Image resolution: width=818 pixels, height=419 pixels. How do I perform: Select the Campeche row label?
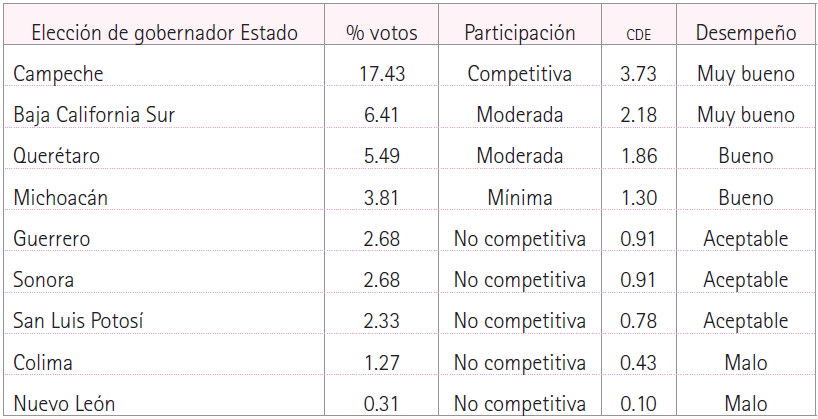coord(59,73)
